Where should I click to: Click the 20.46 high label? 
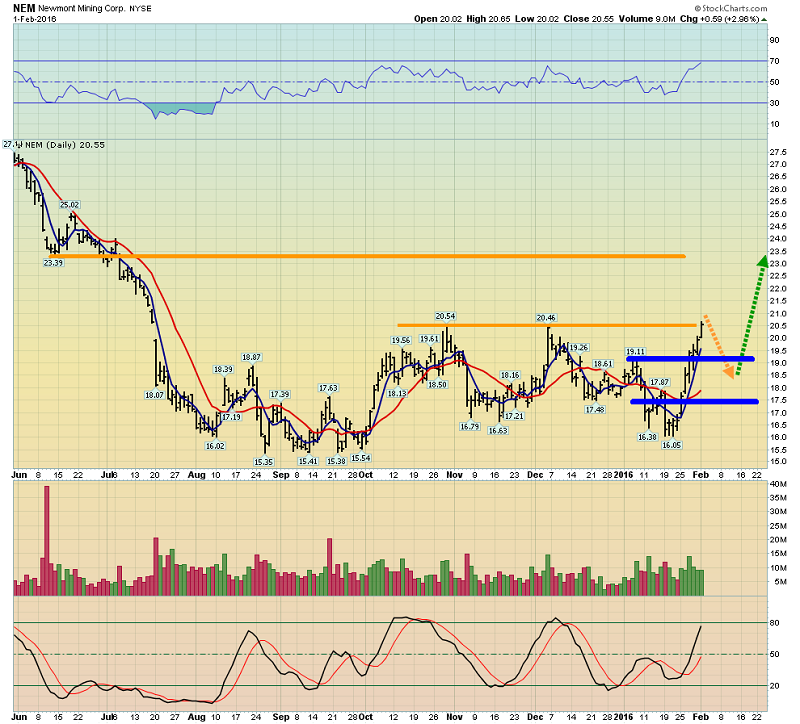point(546,318)
